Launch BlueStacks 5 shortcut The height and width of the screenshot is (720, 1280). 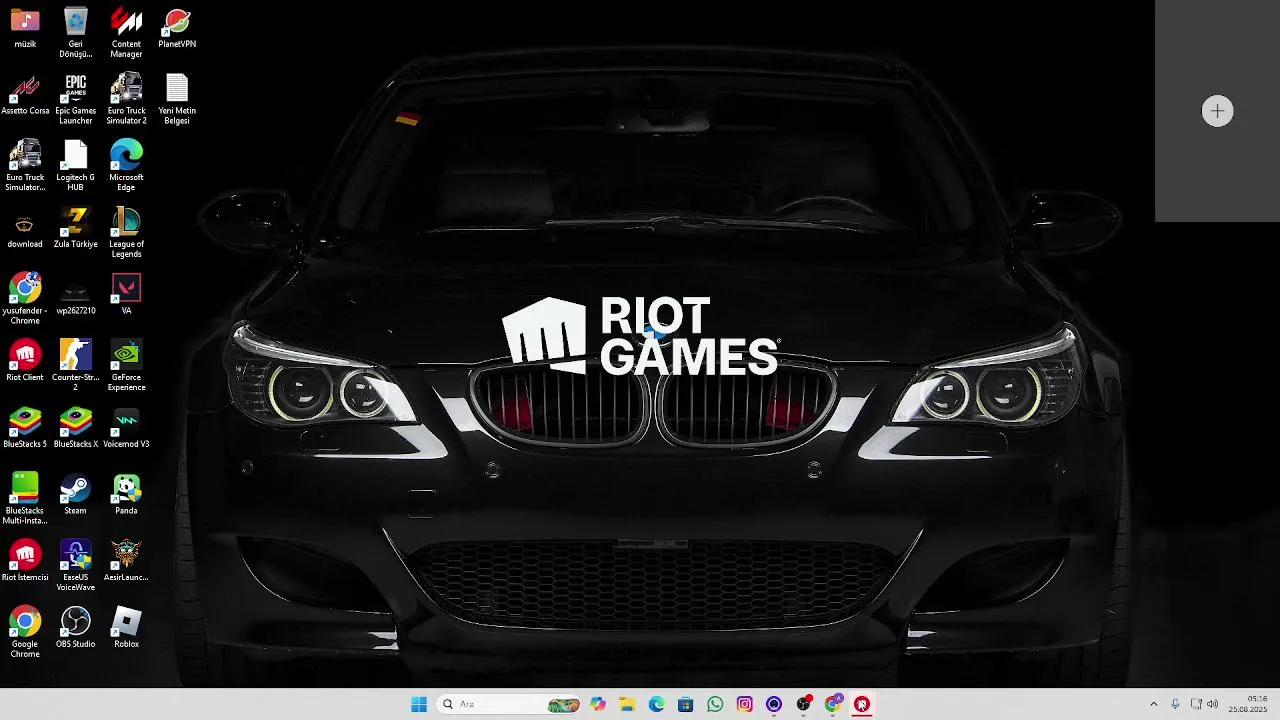pos(25,428)
